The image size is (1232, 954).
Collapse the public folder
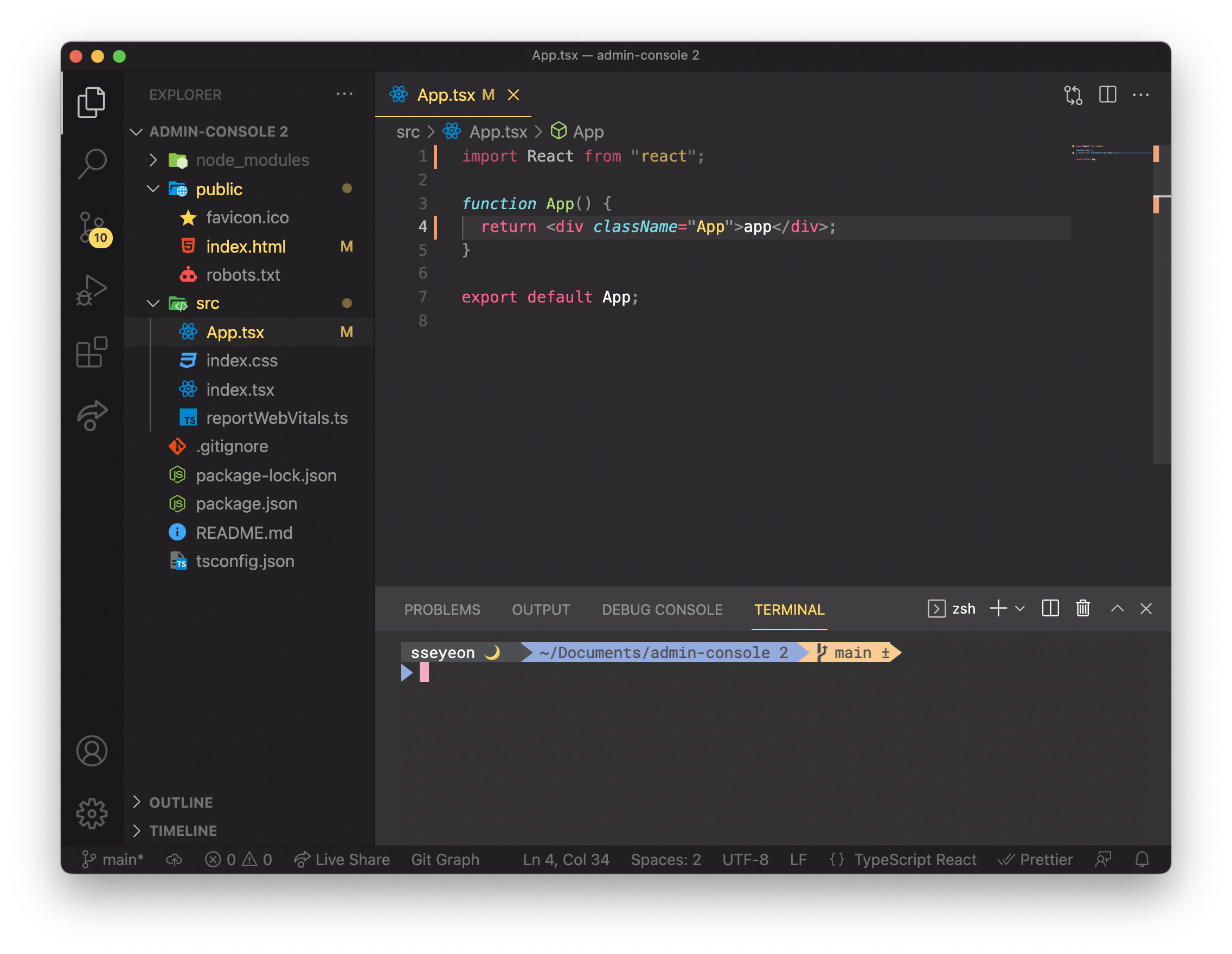click(153, 189)
